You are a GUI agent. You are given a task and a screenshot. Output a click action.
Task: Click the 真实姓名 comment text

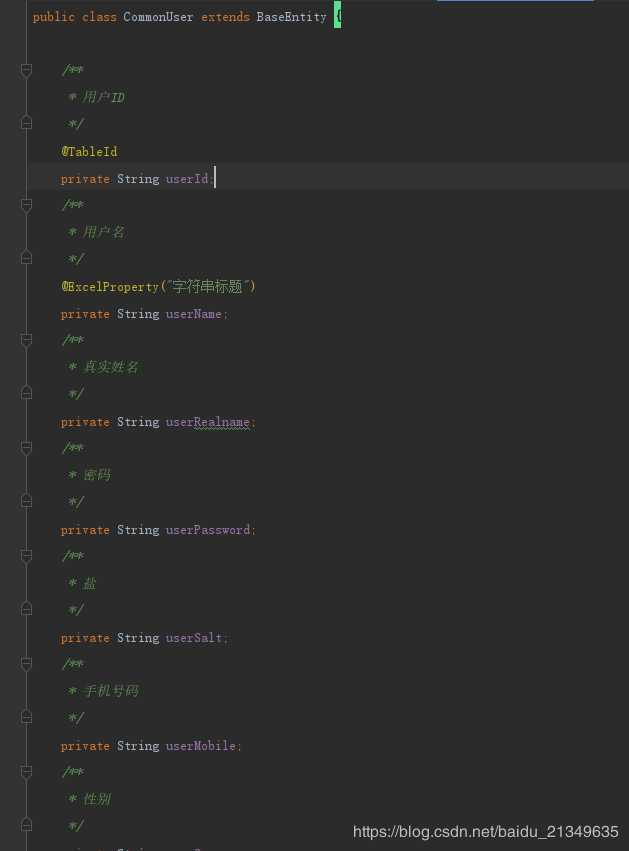tap(111, 367)
